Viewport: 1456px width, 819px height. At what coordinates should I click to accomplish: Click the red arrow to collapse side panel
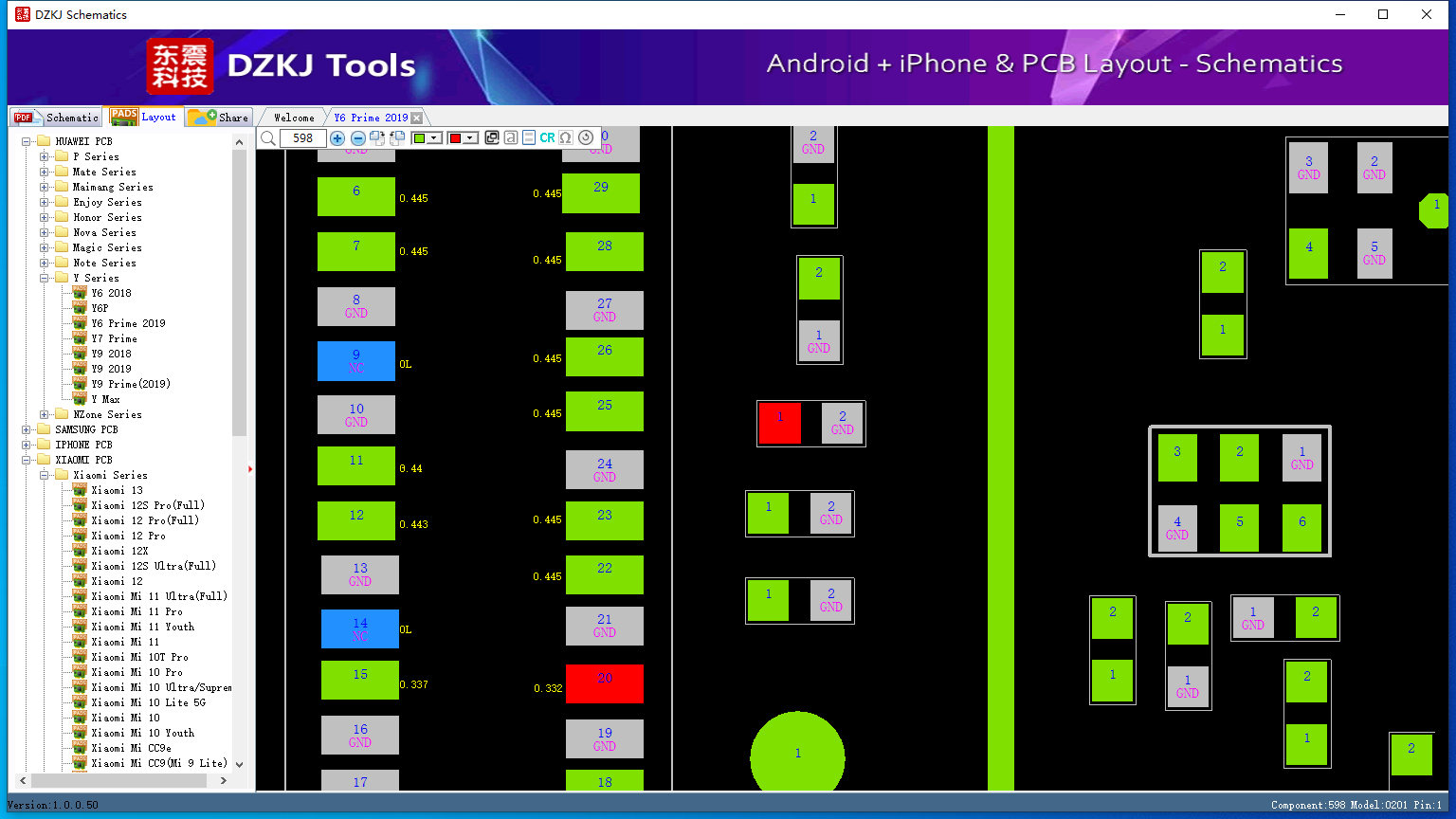click(250, 468)
